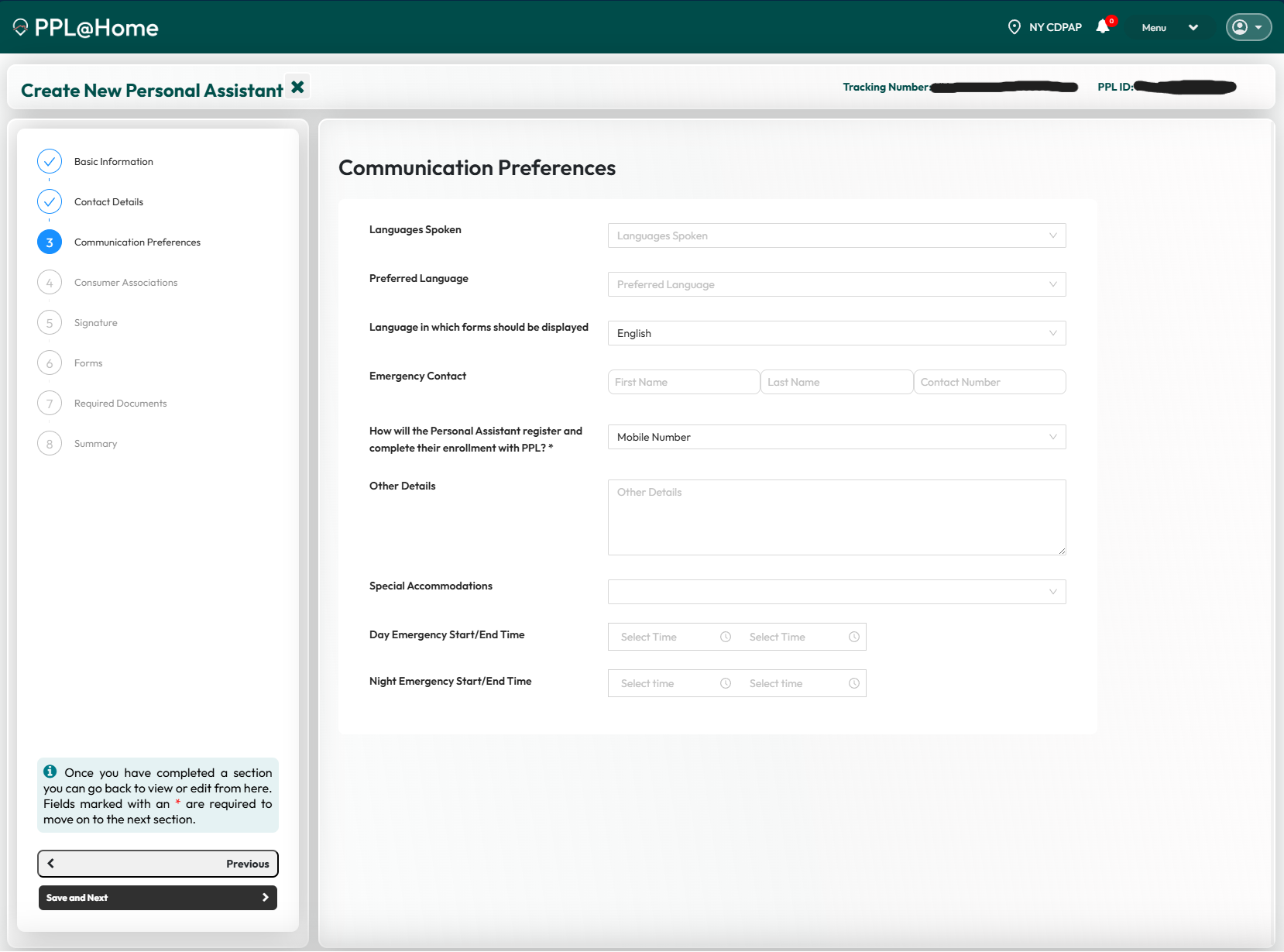Open the Special Accommodations dropdown
This screenshot has width=1284, height=952.
(836, 592)
